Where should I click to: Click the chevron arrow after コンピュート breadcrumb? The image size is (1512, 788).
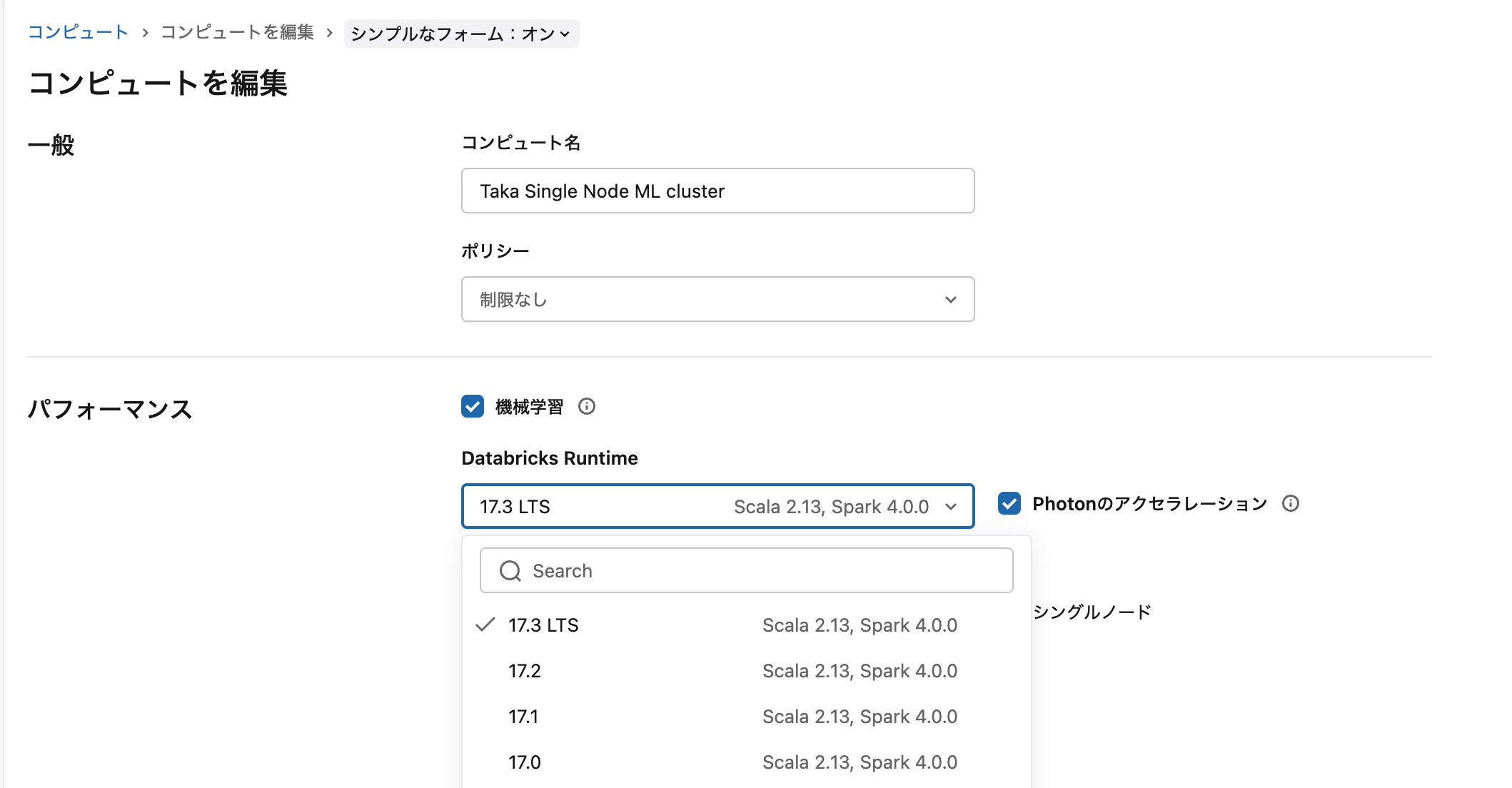coord(145,33)
